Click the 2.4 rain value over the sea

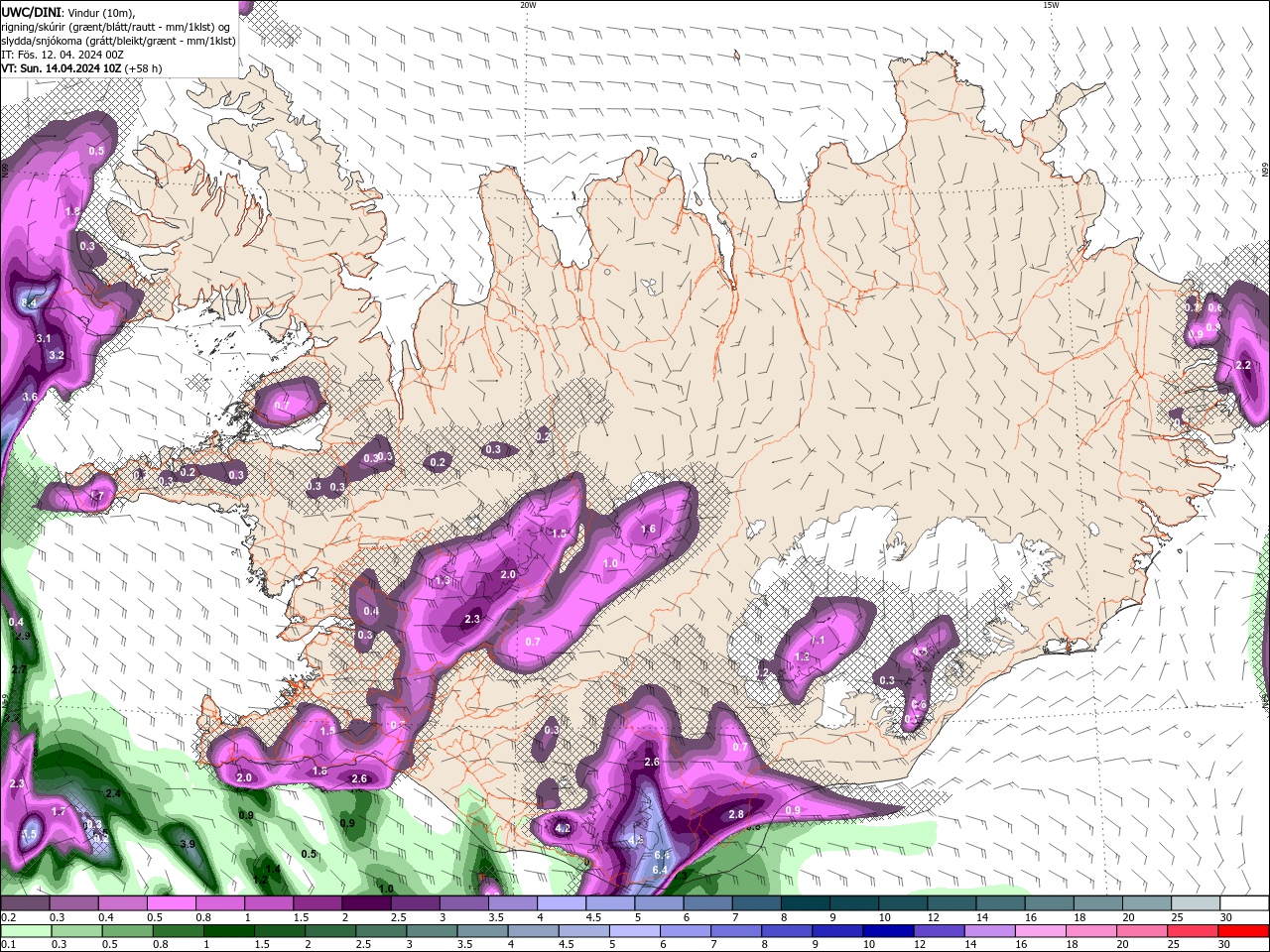point(113,793)
